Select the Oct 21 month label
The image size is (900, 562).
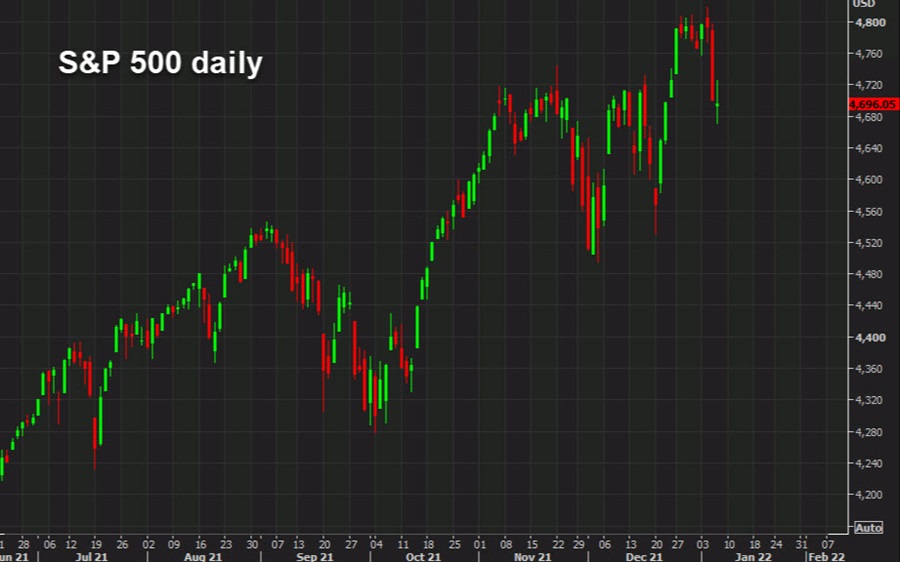tap(423, 557)
